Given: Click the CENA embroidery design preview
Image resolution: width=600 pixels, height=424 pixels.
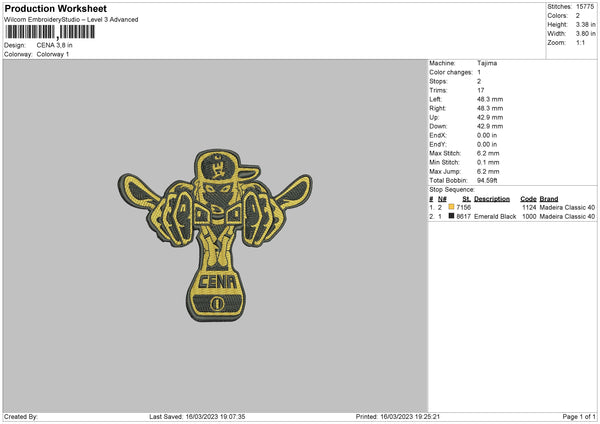Looking at the screenshot, I should pyautogui.click(x=215, y=235).
